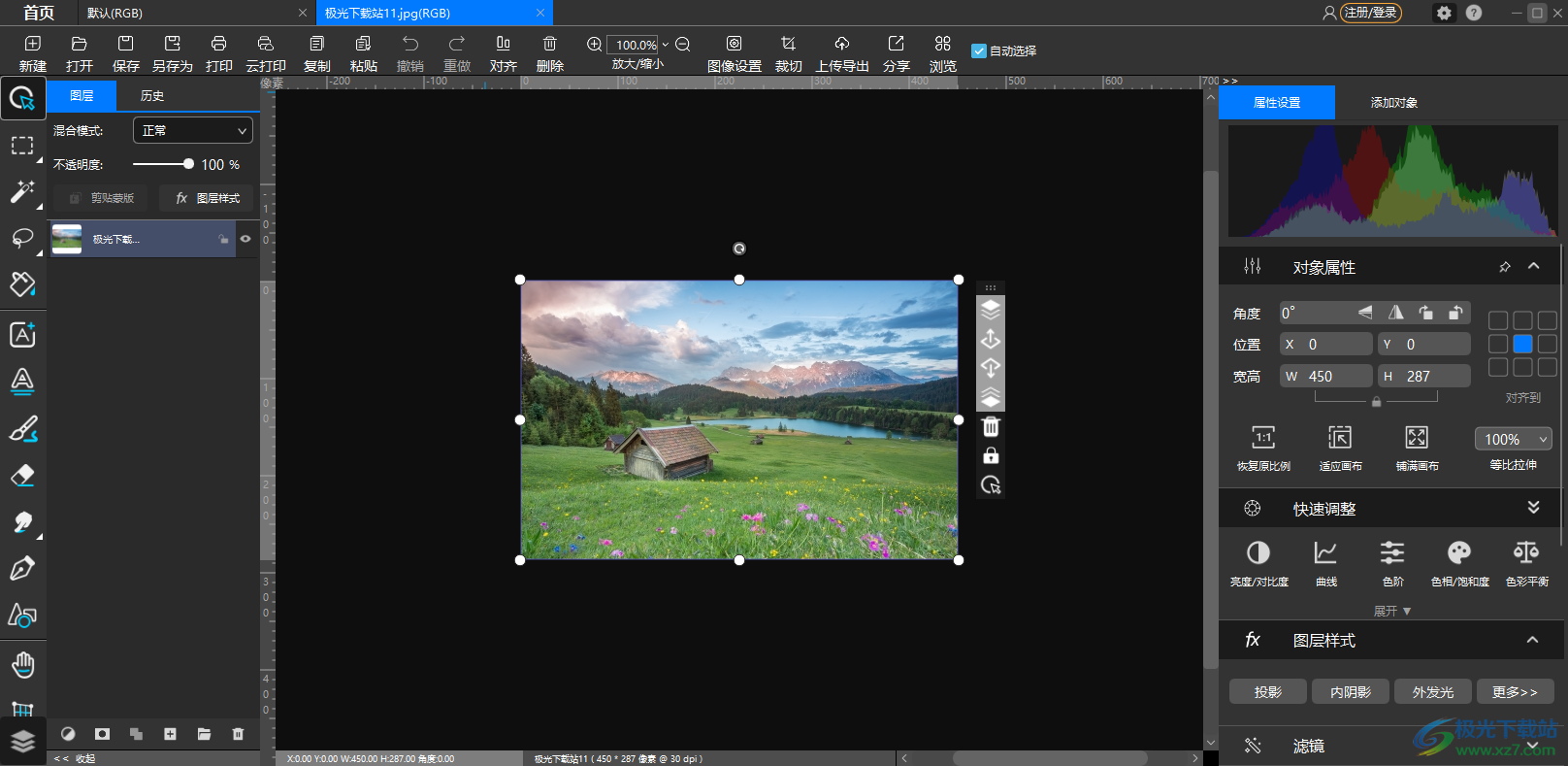The image size is (1568, 766).
Task: Select the bottom-right alignment grid box
Action: (1548, 367)
